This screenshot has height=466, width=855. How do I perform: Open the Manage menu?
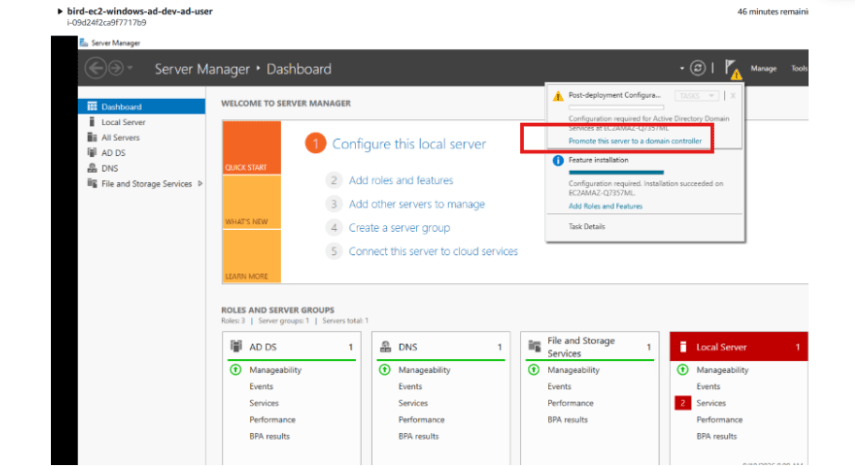[x=763, y=69]
